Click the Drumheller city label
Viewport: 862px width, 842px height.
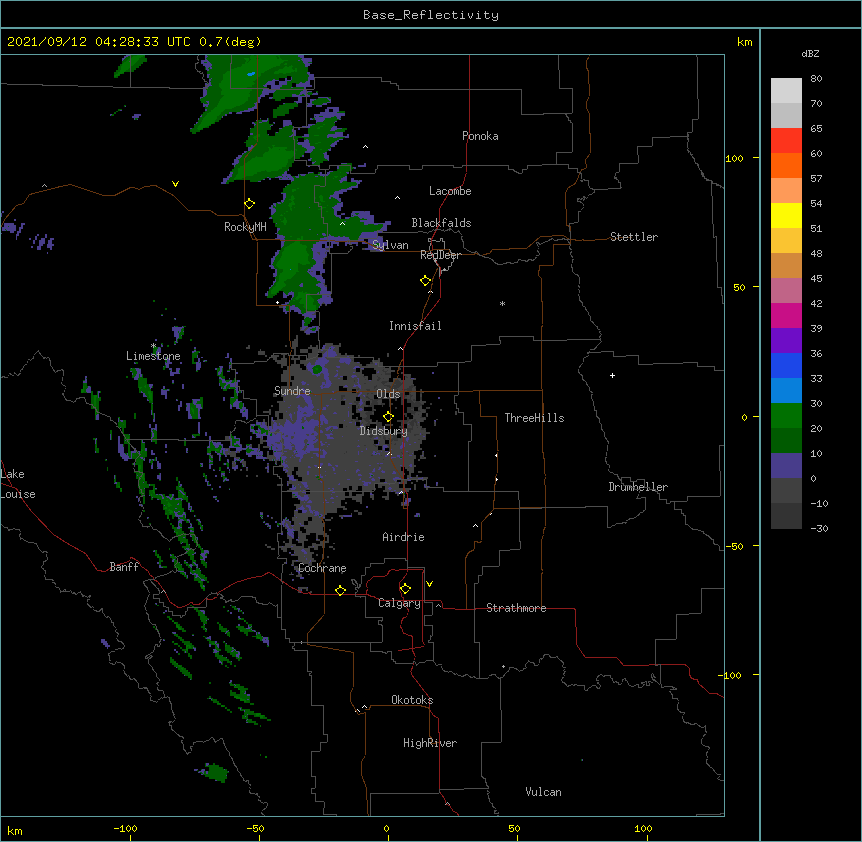tap(638, 487)
